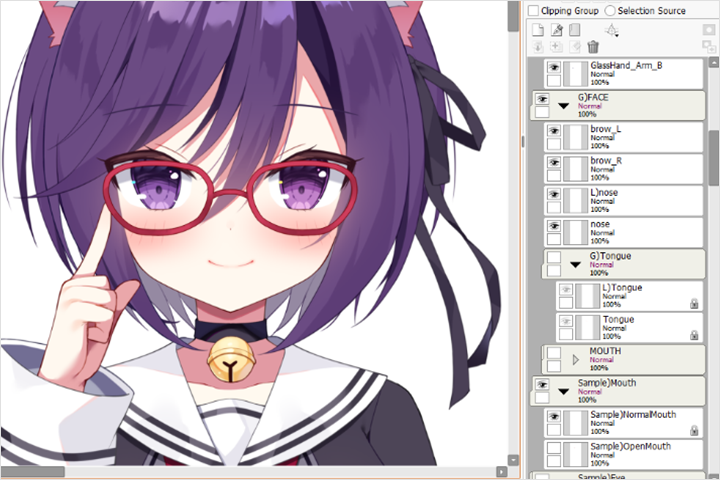The width and height of the screenshot is (720, 480).
Task: Check the link box below nose eye
Action: tap(554, 239)
